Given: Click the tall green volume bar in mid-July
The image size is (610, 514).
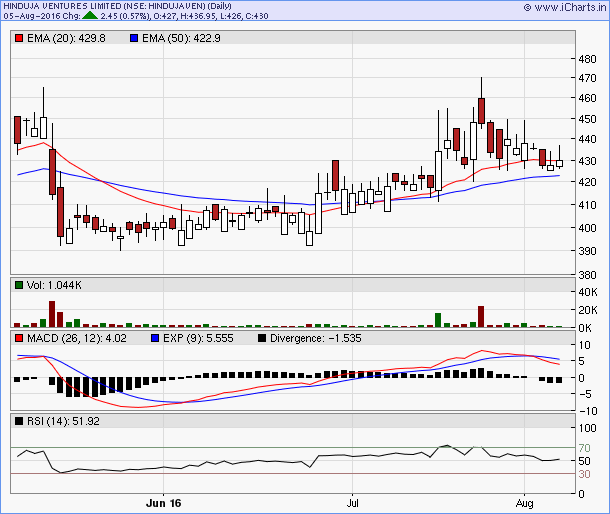Looking at the screenshot, I should [x=438, y=320].
